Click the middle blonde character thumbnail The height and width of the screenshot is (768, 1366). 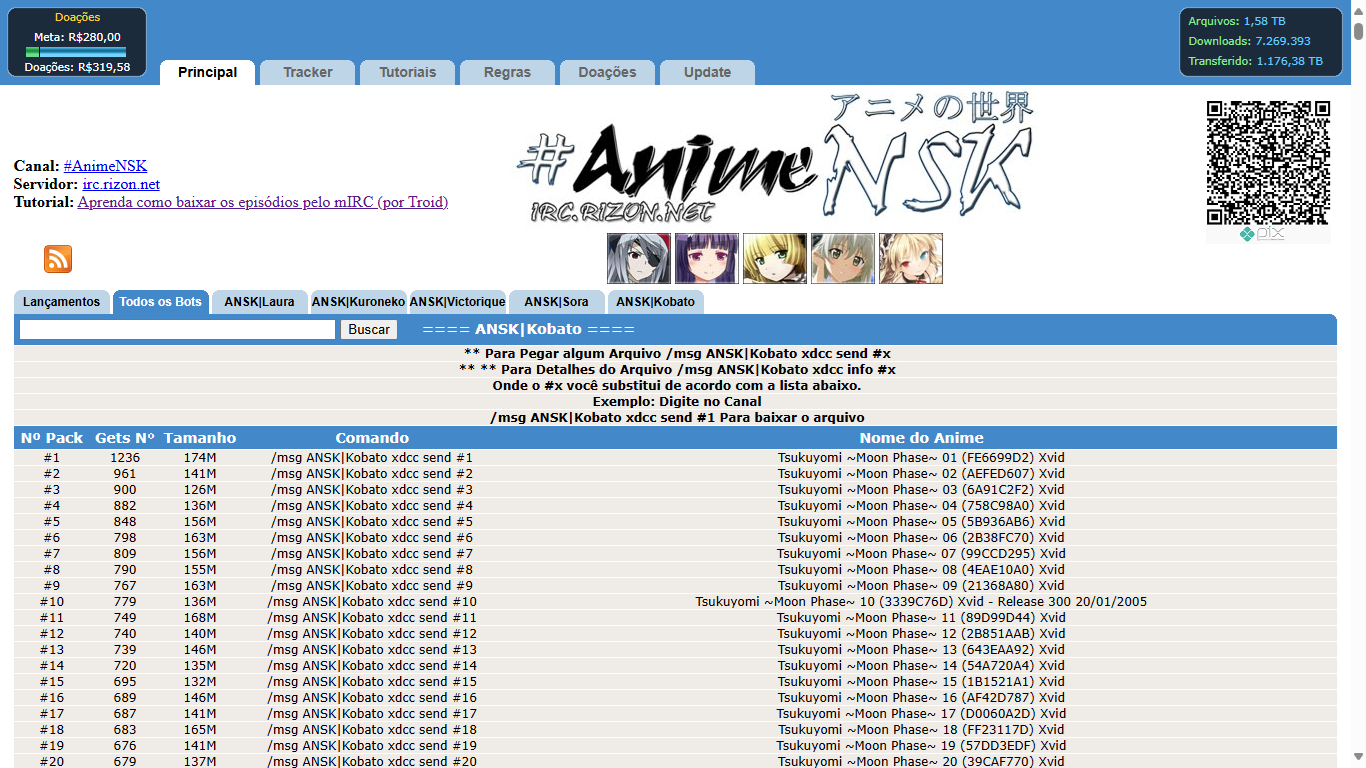(775, 258)
